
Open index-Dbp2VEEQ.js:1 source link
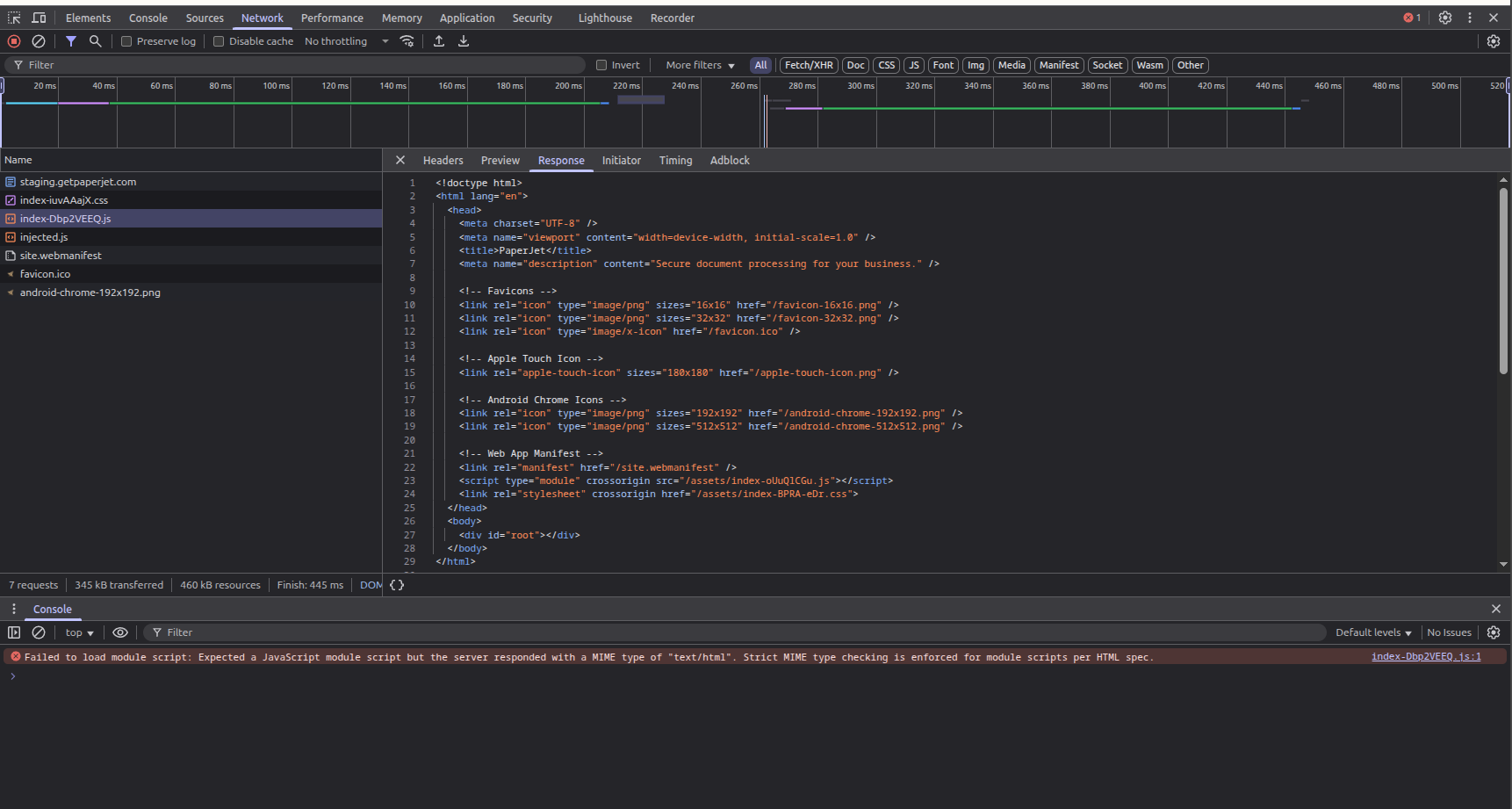click(1426, 656)
